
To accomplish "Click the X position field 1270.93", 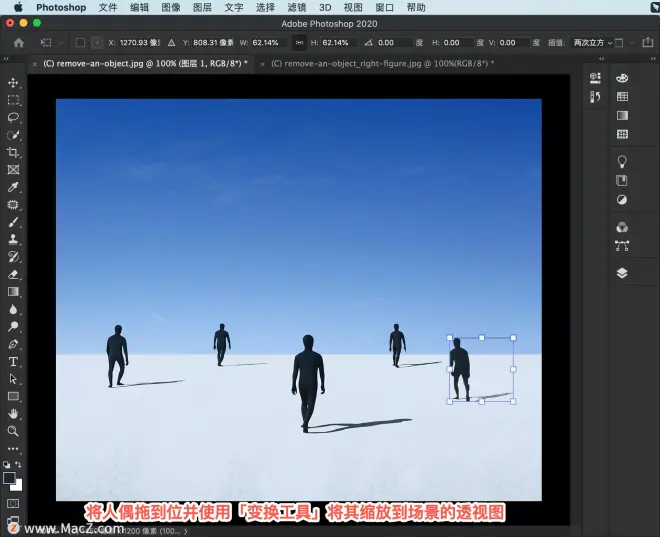I will [139, 43].
